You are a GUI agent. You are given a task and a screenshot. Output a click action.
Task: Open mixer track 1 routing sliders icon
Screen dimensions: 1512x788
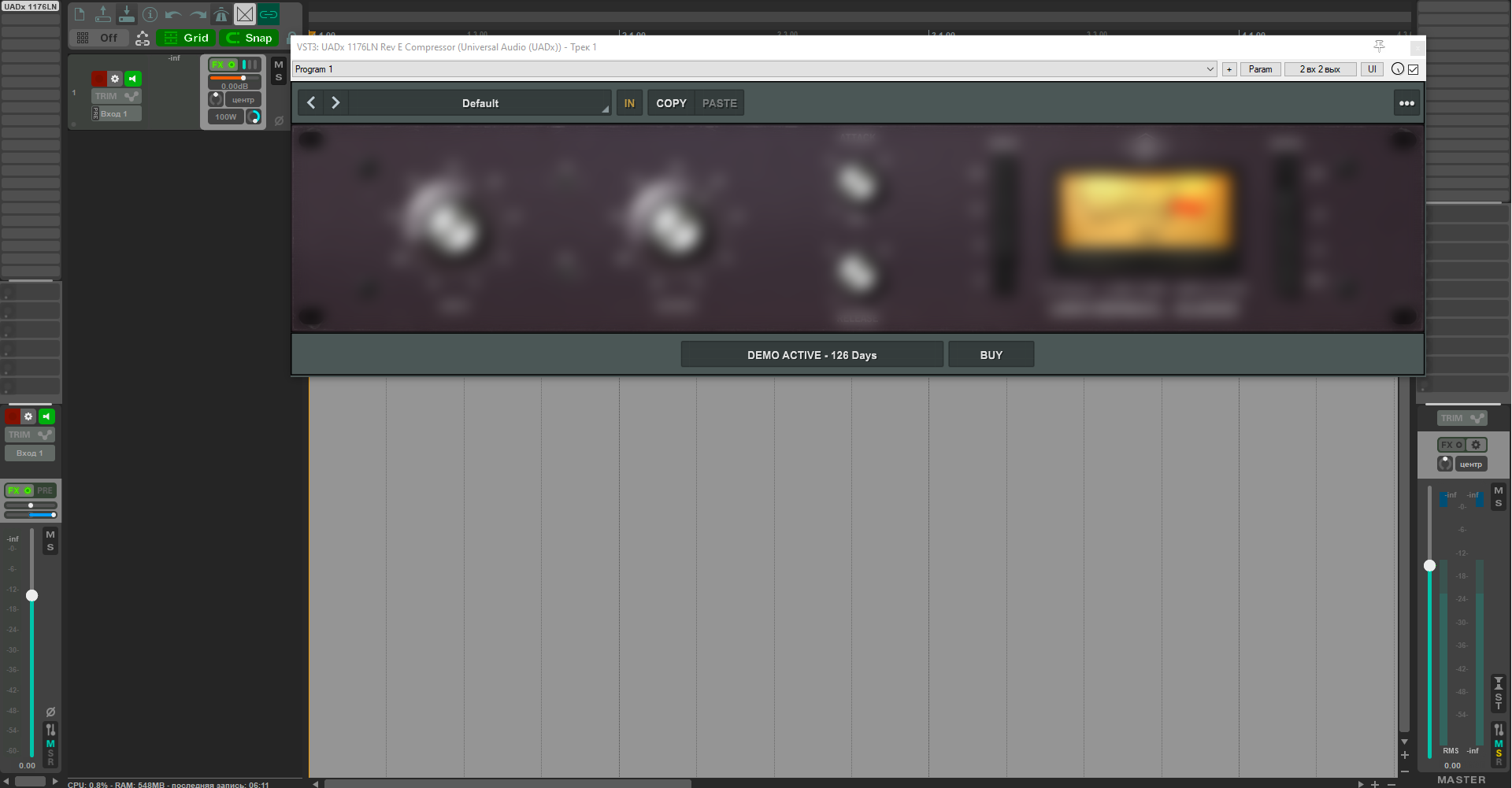tap(50, 730)
